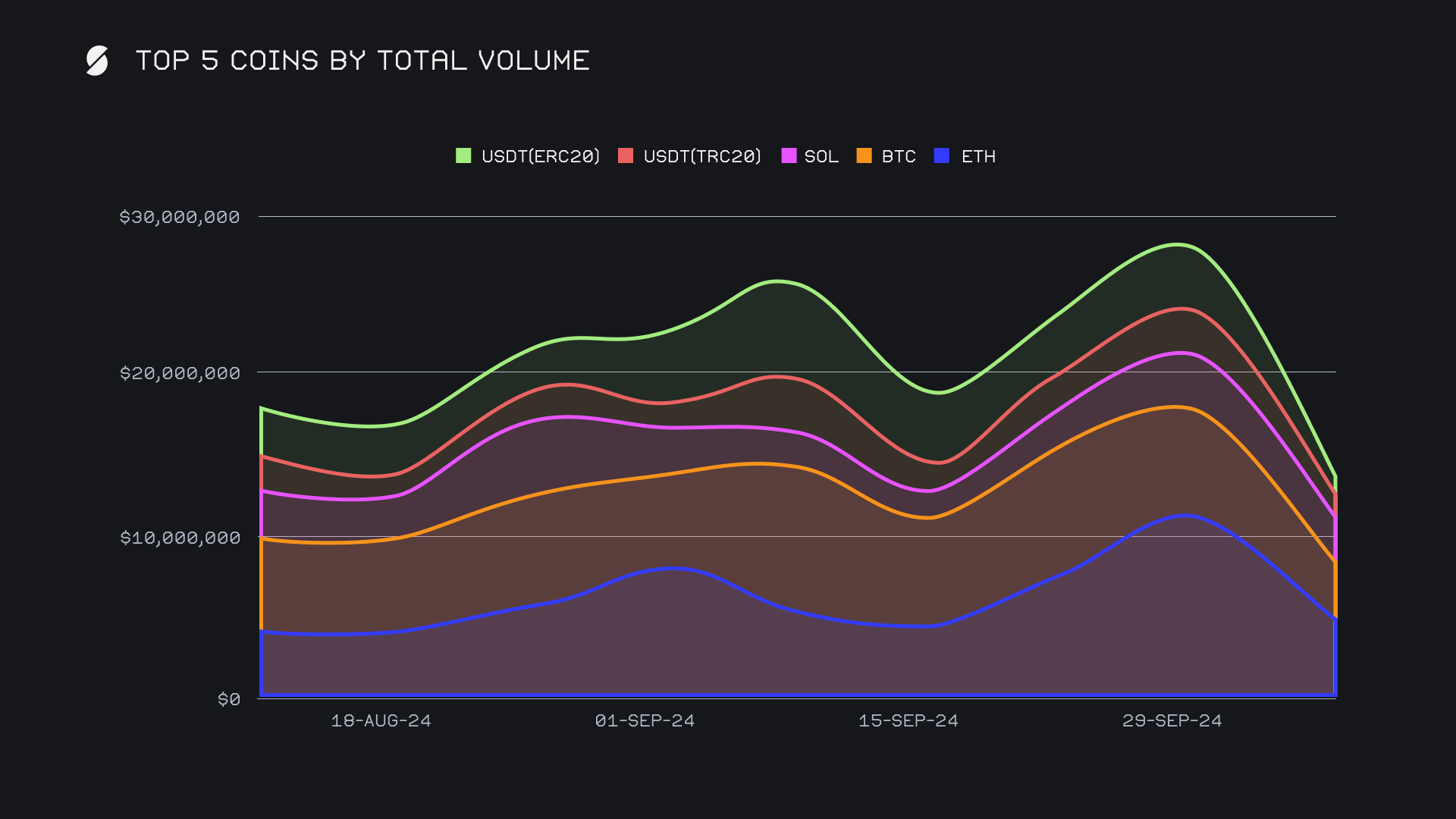Toggle the ETH series legend label
The width and height of the screenshot is (1456, 819).
coord(978,156)
